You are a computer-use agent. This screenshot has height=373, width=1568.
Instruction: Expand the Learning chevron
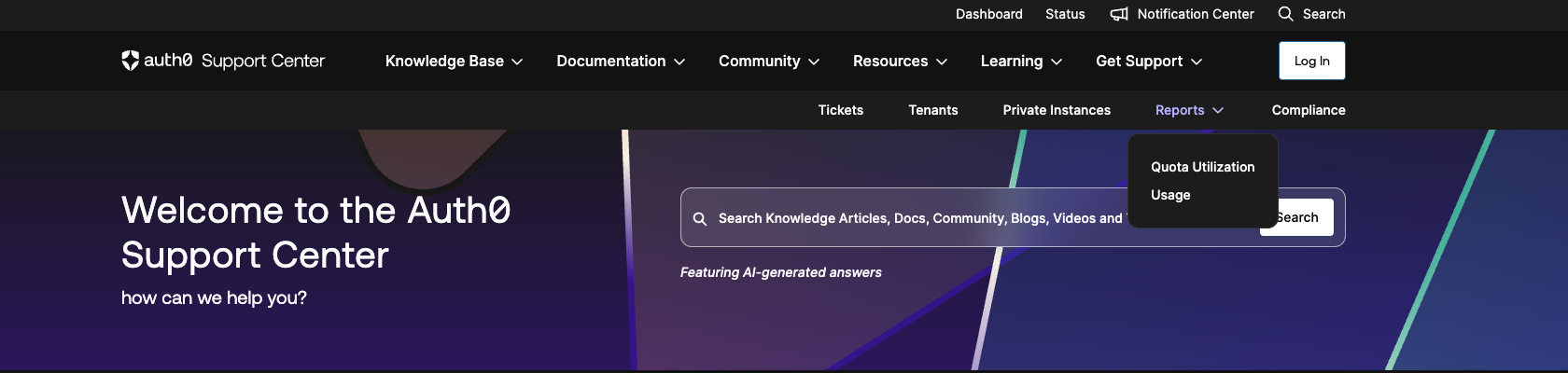coord(1057,62)
